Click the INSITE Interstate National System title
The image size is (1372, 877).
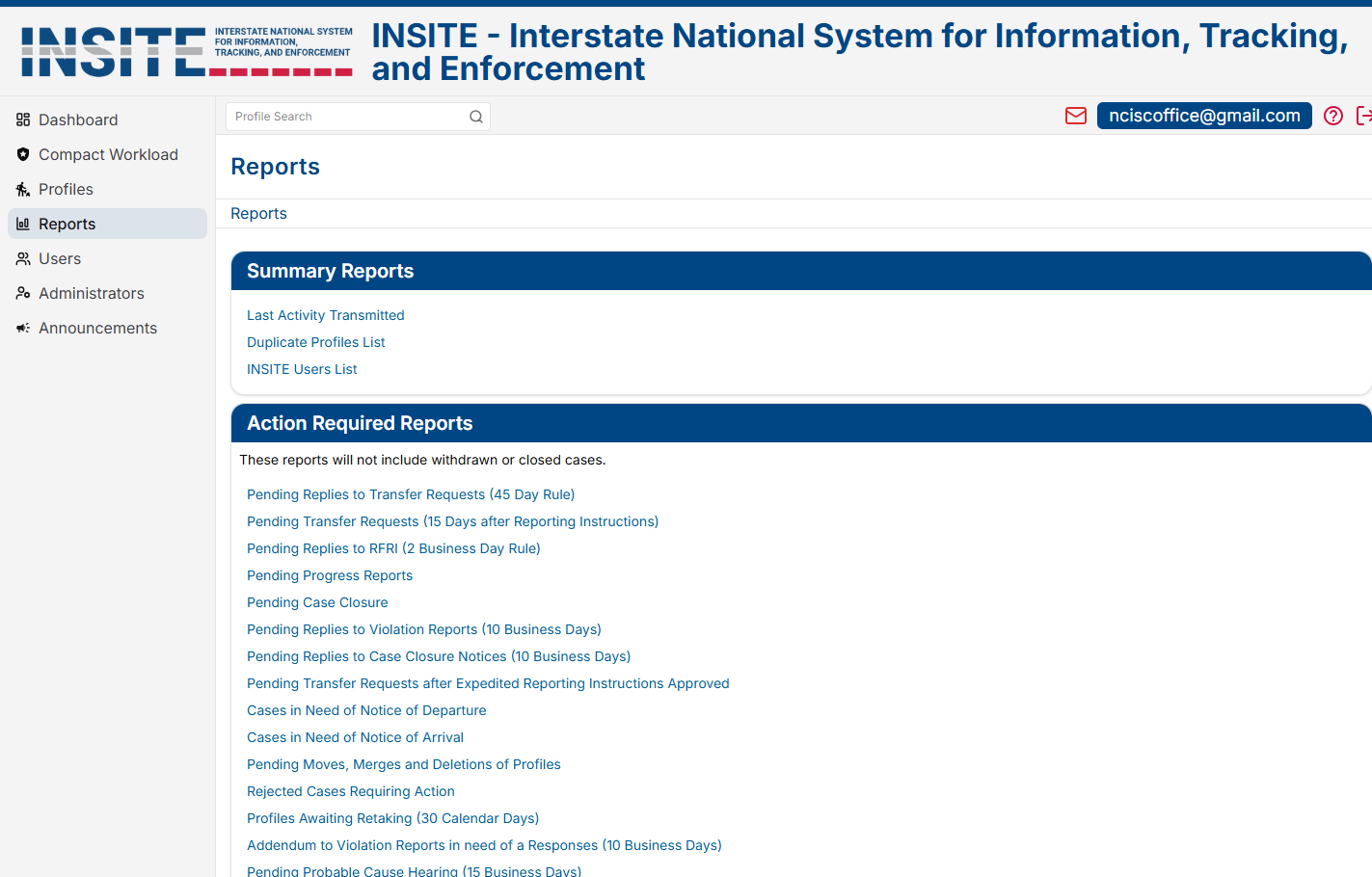[860, 52]
